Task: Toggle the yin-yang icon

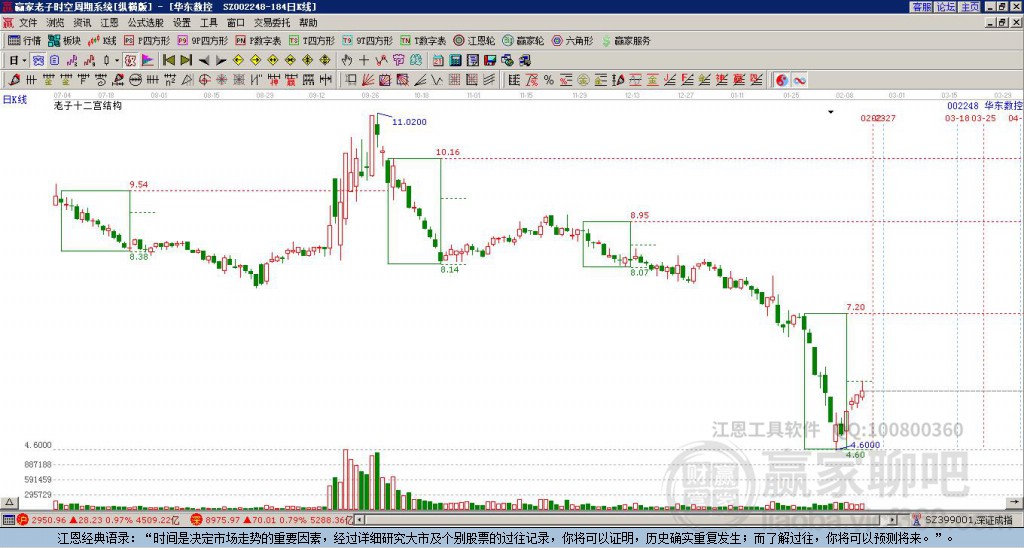Action: (781, 80)
